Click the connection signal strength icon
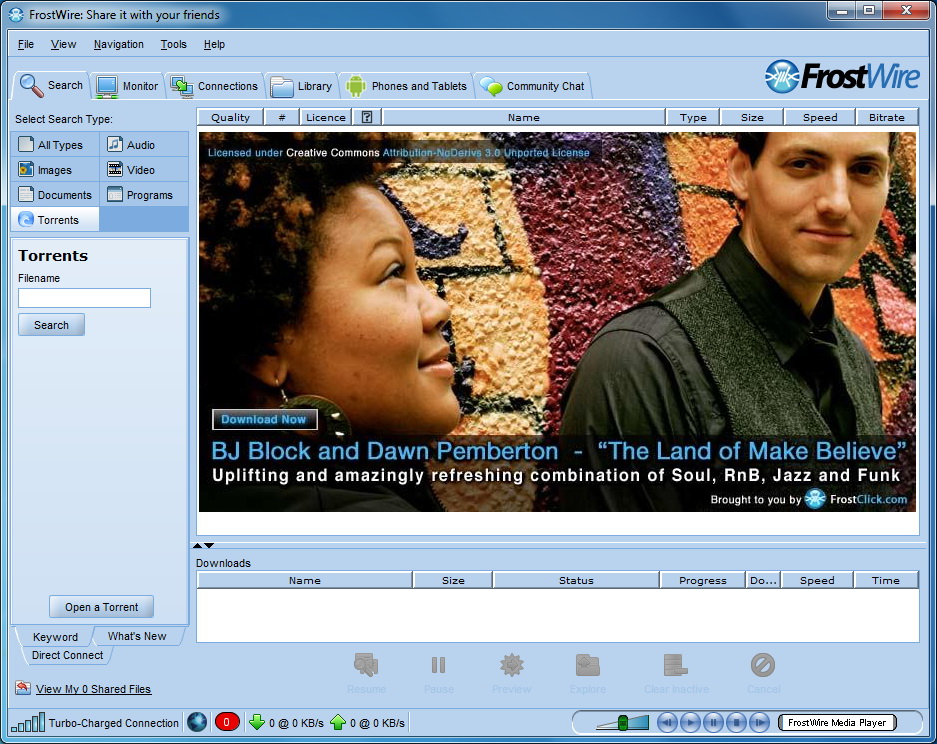 (27, 722)
